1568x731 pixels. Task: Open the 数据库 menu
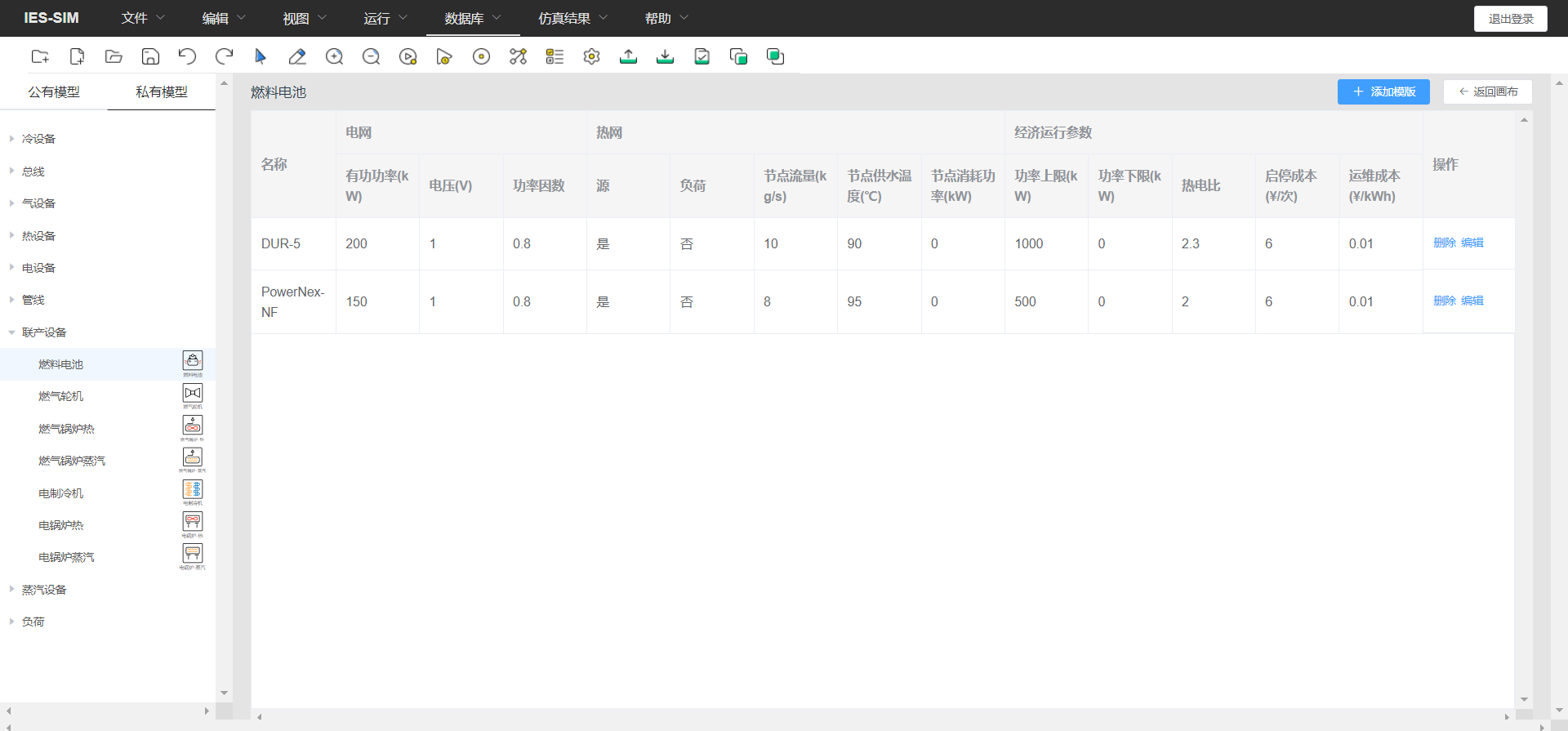(473, 18)
